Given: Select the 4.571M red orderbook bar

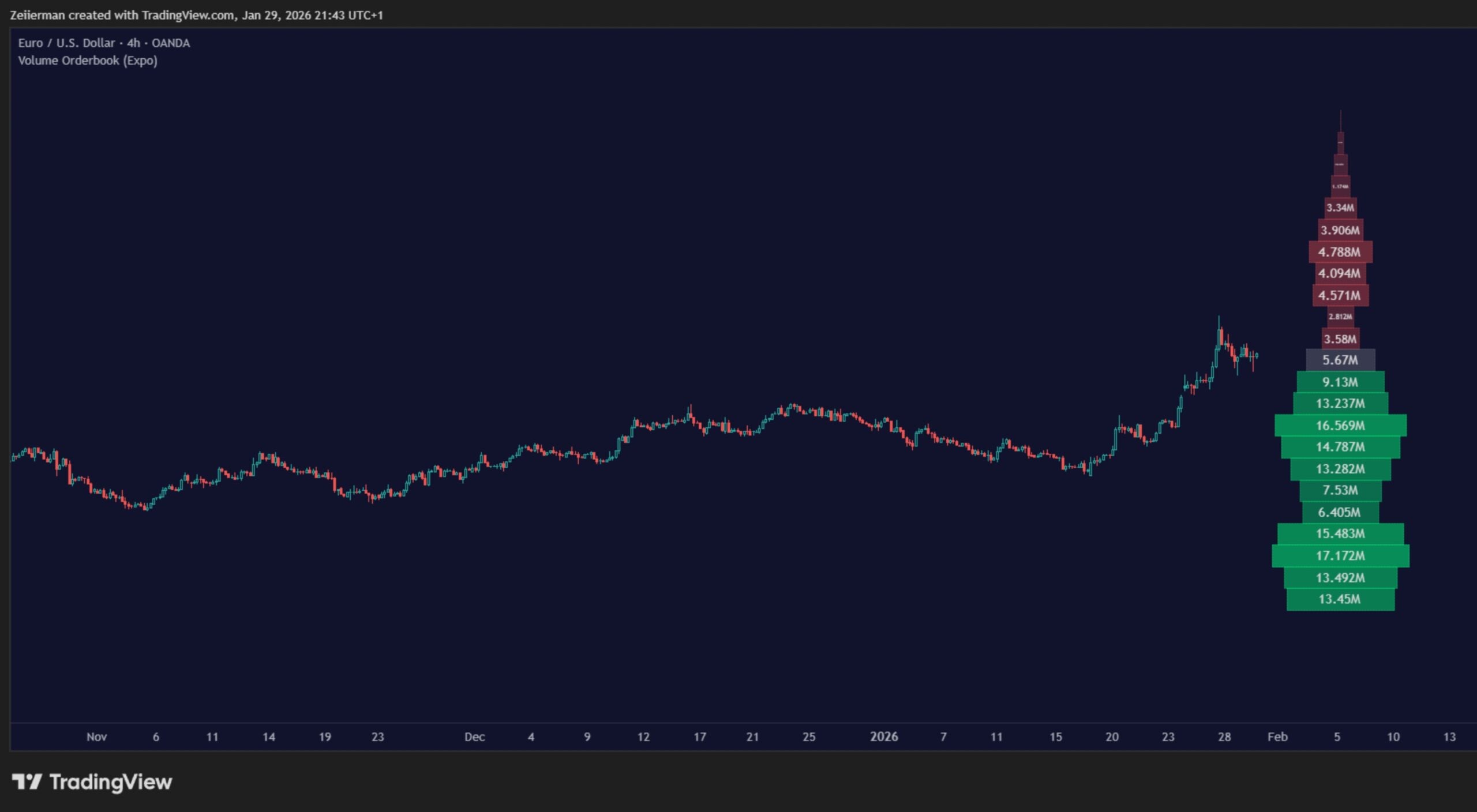Looking at the screenshot, I should click(1340, 295).
